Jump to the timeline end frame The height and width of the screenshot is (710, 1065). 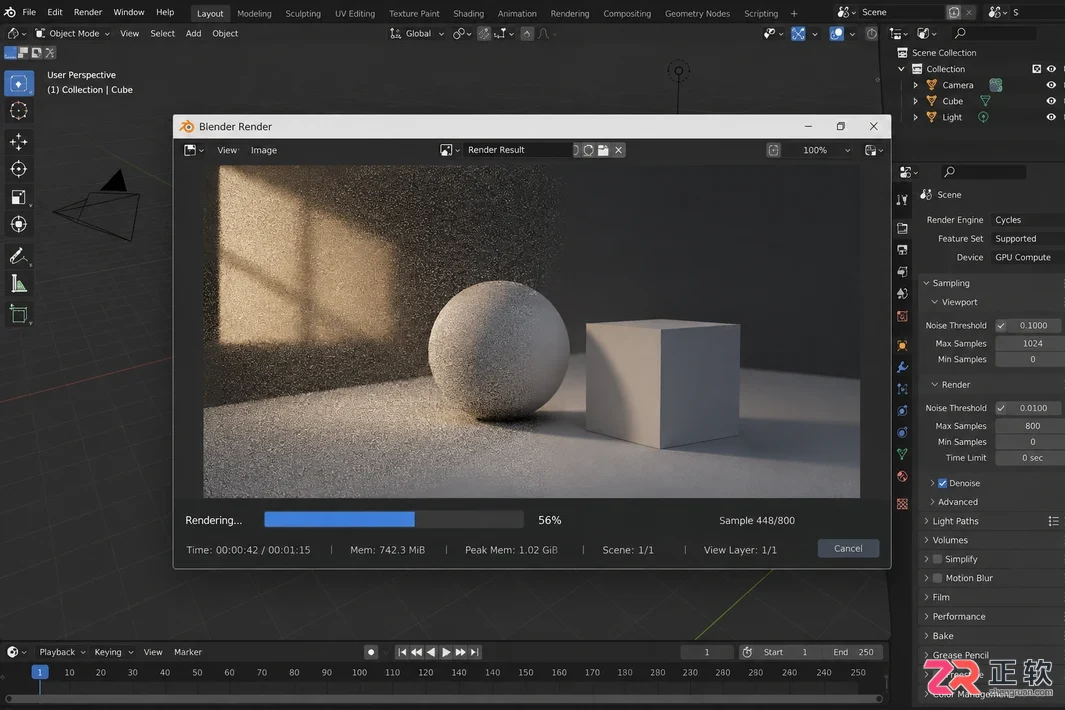pos(475,652)
